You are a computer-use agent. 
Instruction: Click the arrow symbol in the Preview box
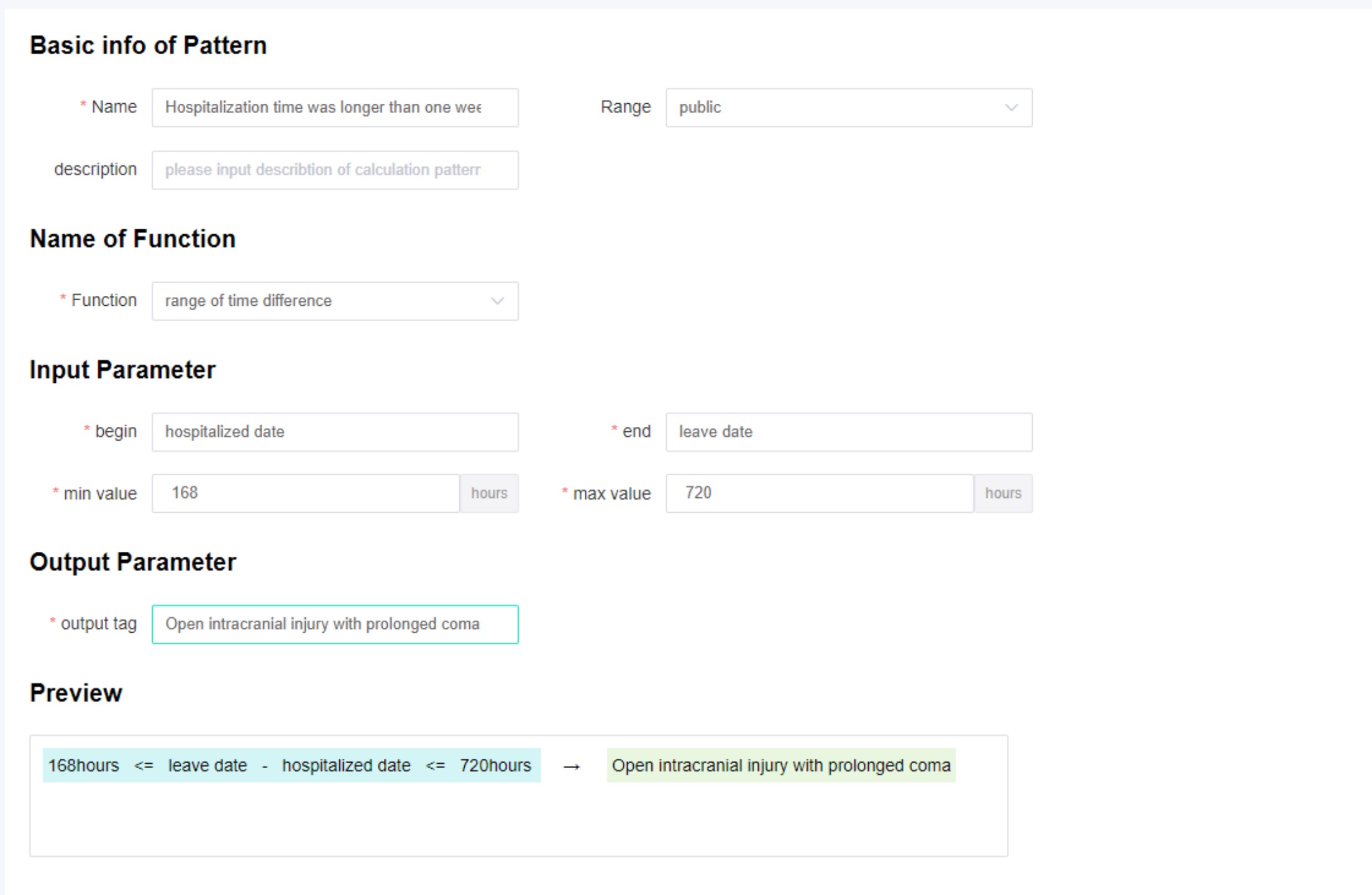[572, 767]
